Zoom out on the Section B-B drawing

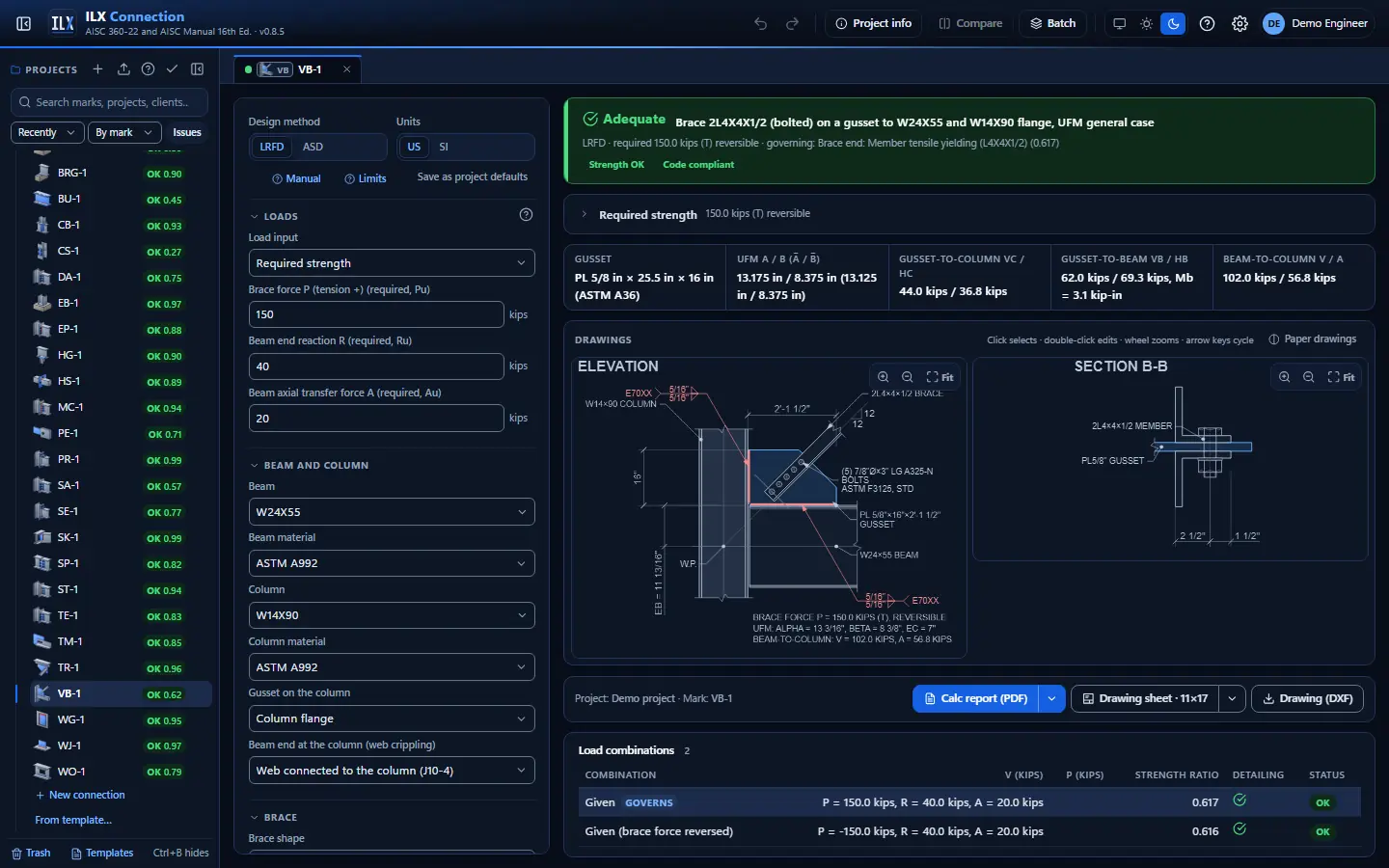[1309, 377]
